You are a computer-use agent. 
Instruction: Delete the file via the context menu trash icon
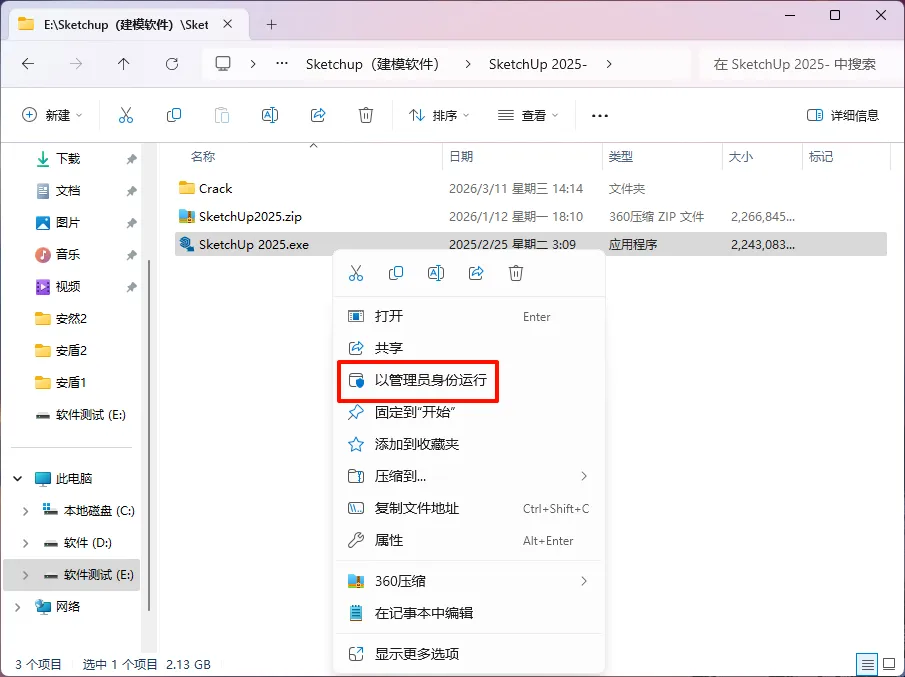coord(516,273)
